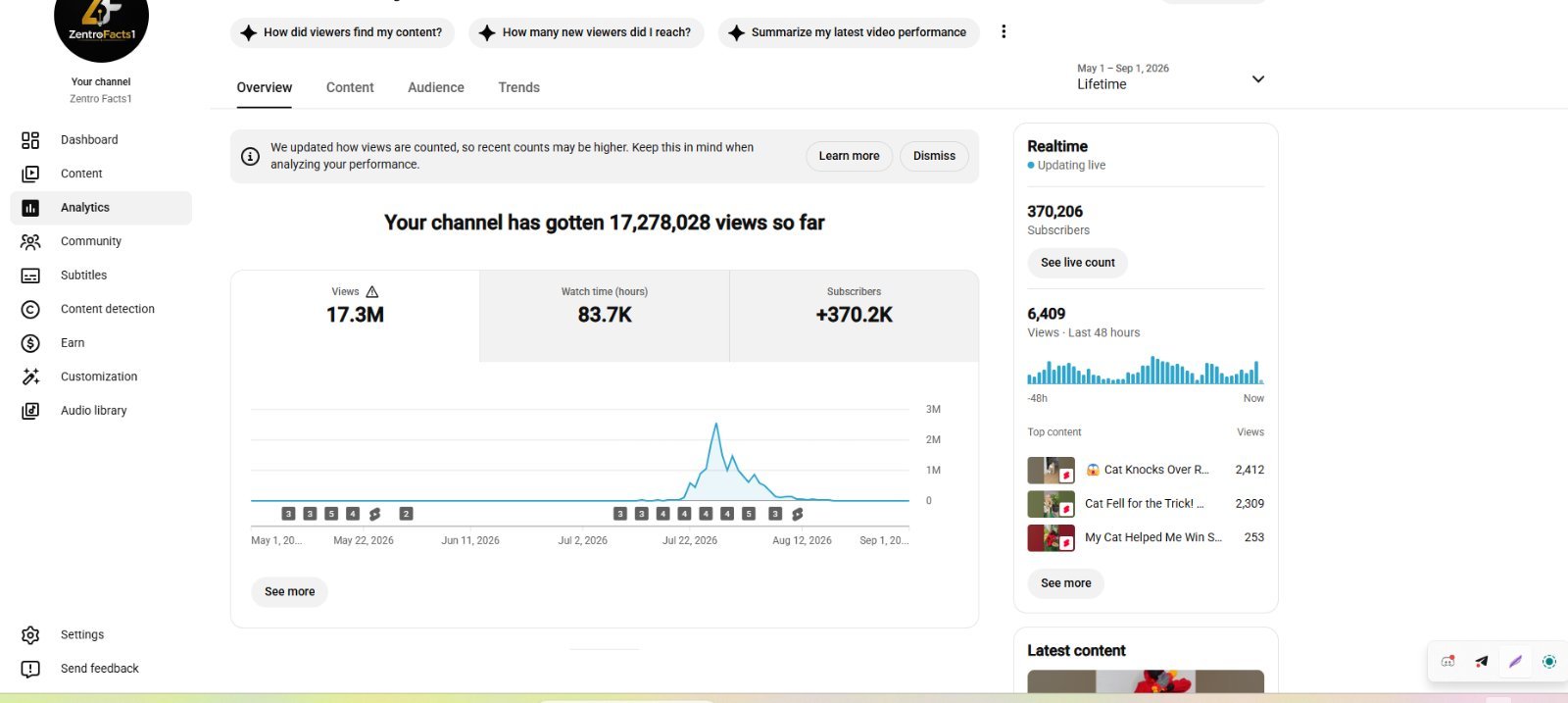Open the Content detection copyright icon
The width and height of the screenshot is (1568, 703).
30,309
